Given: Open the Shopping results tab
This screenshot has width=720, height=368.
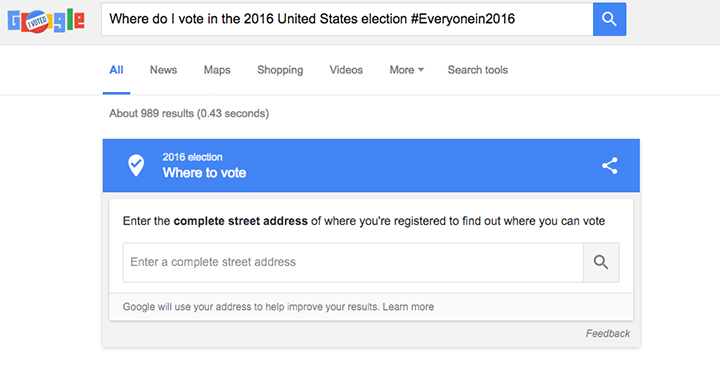Looking at the screenshot, I should click(x=280, y=70).
